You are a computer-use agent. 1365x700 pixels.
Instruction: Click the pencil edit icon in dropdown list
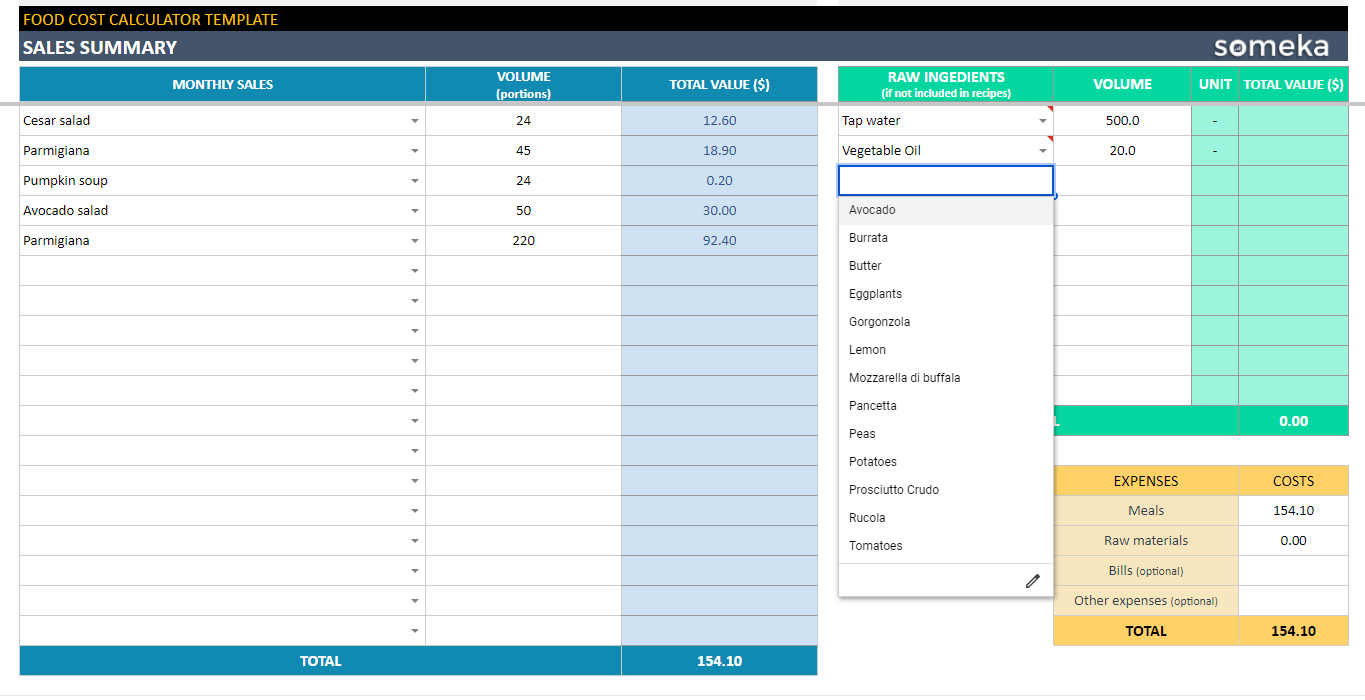click(1033, 581)
